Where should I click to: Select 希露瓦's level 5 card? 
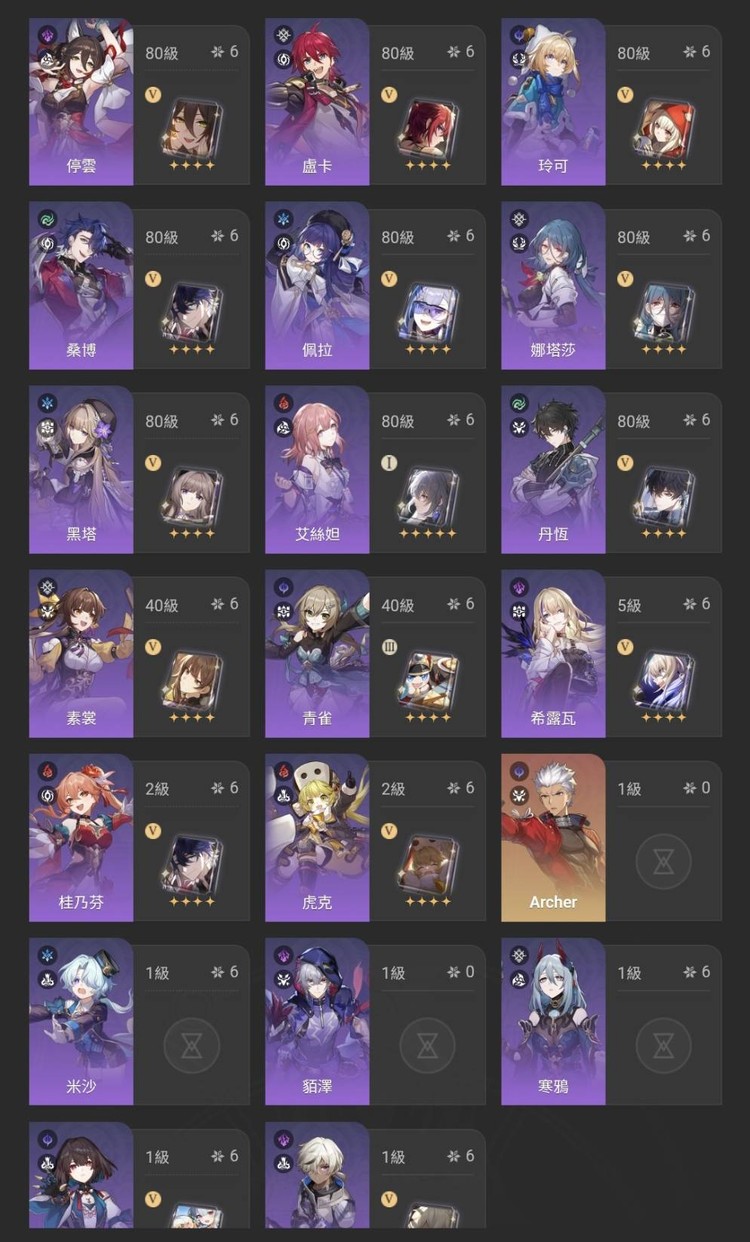(x=611, y=654)
